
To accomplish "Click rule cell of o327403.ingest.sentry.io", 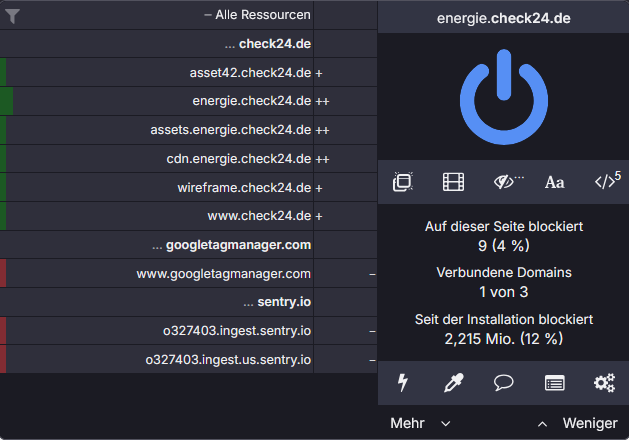I will coord(345,331).
